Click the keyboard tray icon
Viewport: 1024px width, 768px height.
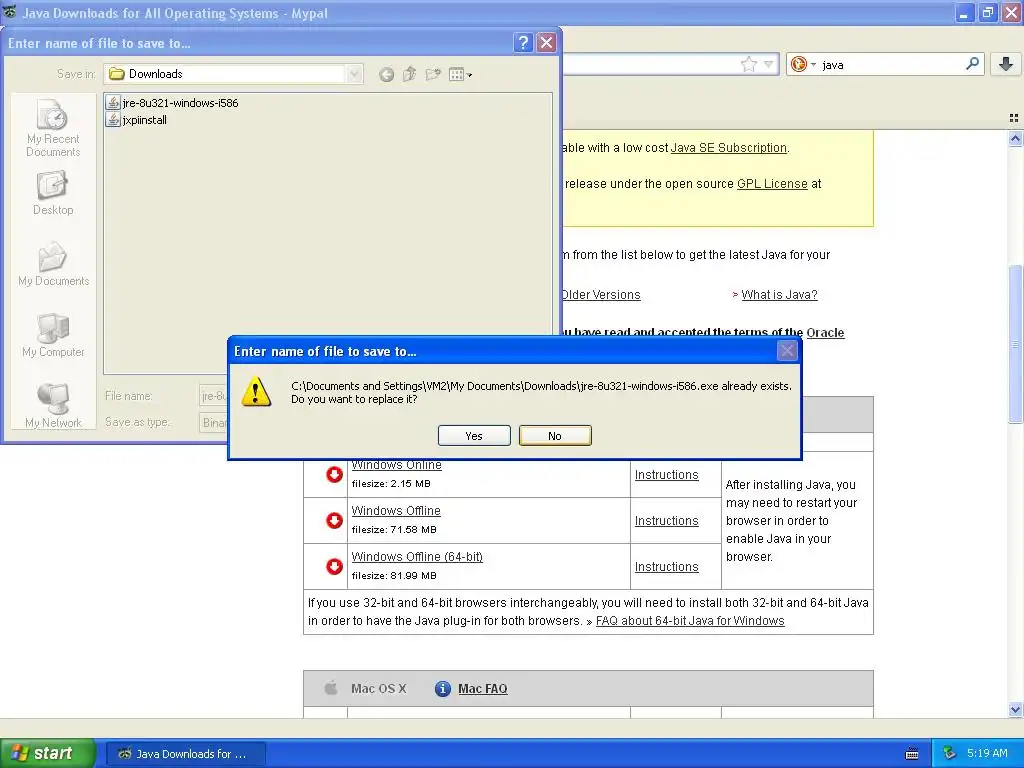coord(912,754)
